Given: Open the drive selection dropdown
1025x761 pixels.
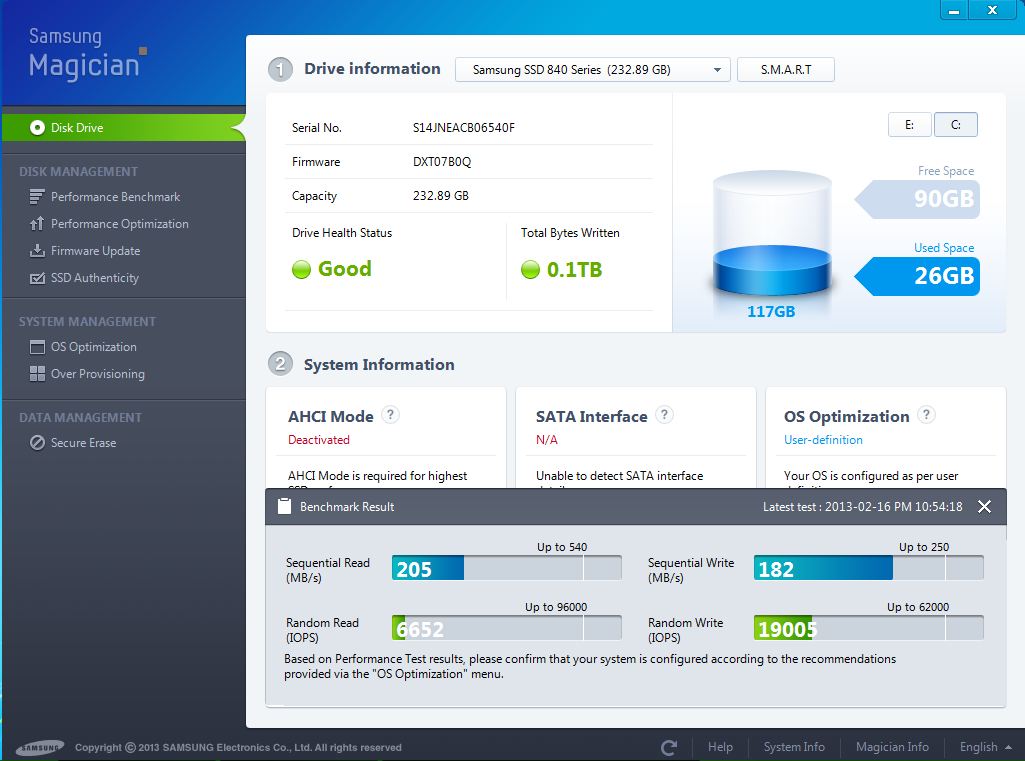Looking at the screenshot, I should 592,69.
